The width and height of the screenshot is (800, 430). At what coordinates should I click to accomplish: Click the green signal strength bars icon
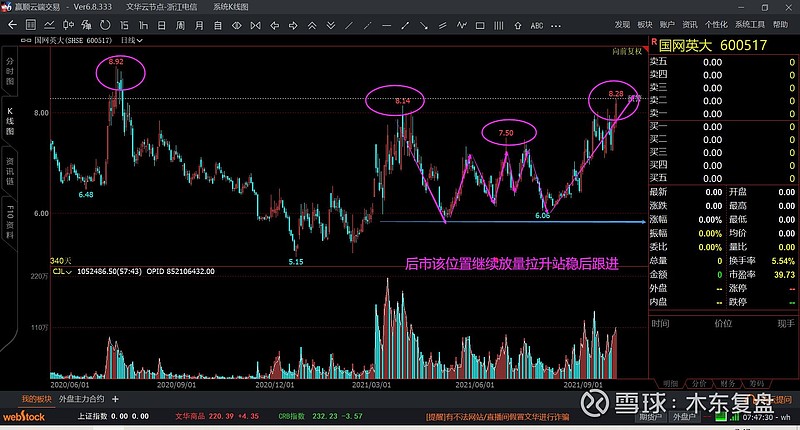(734, 417)
